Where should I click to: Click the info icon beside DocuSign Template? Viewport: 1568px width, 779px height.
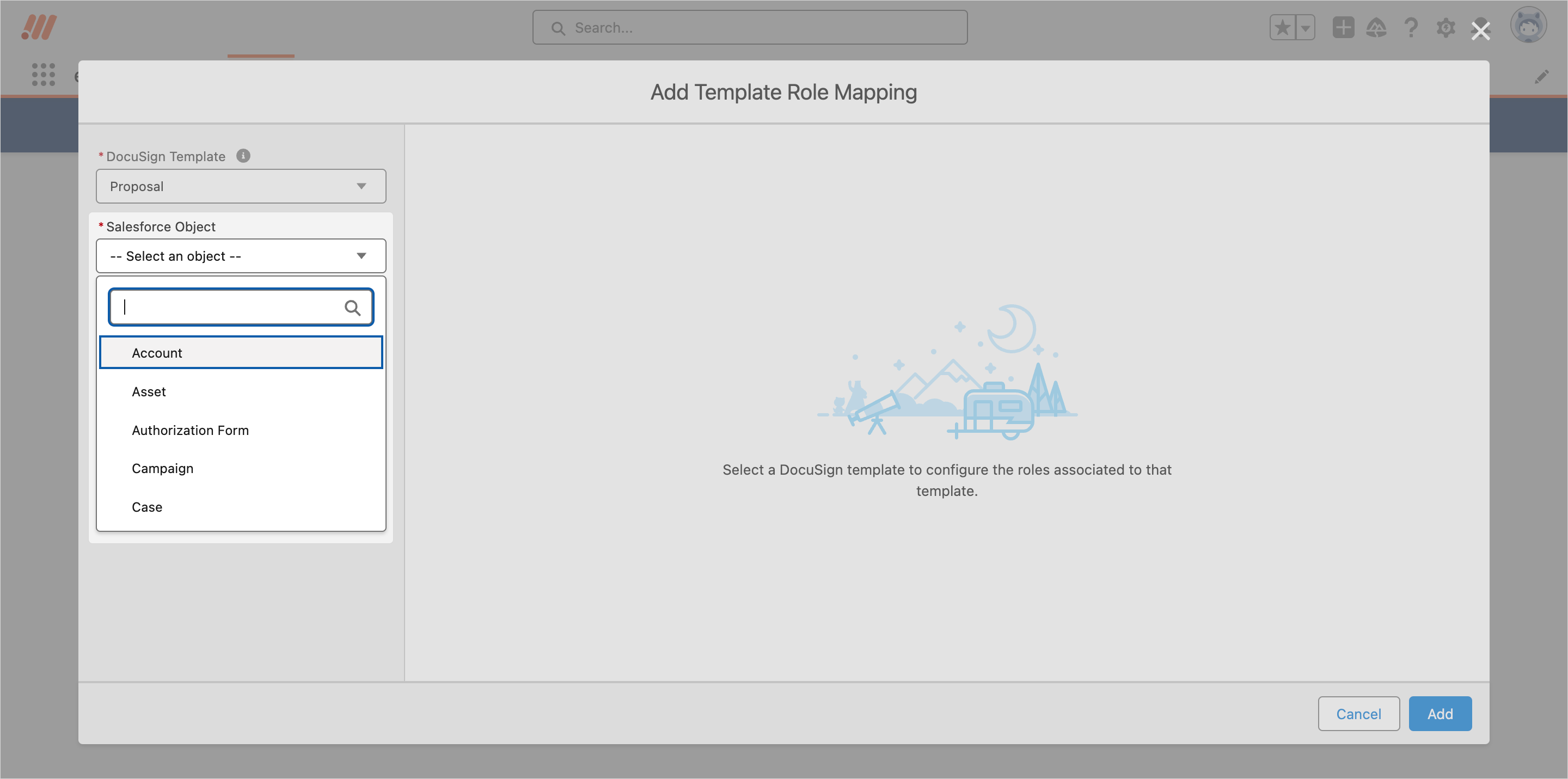click(243, 156)
